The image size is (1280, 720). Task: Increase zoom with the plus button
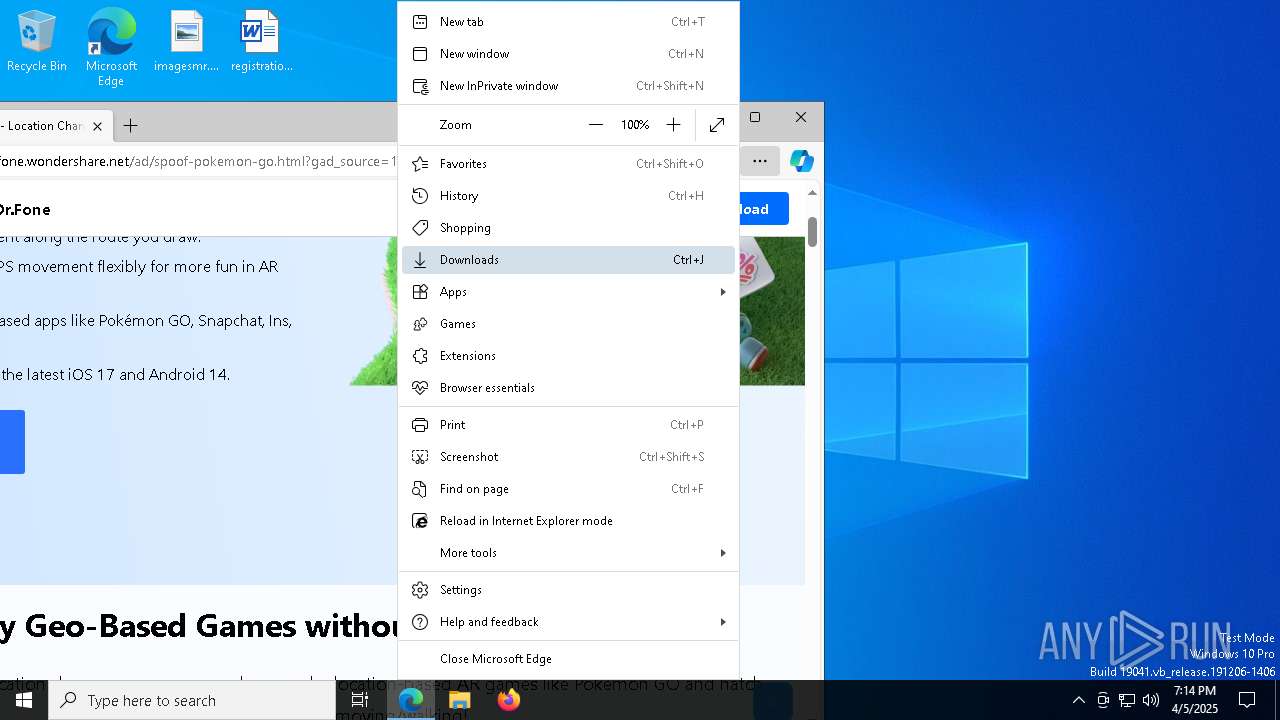(673, 125)
